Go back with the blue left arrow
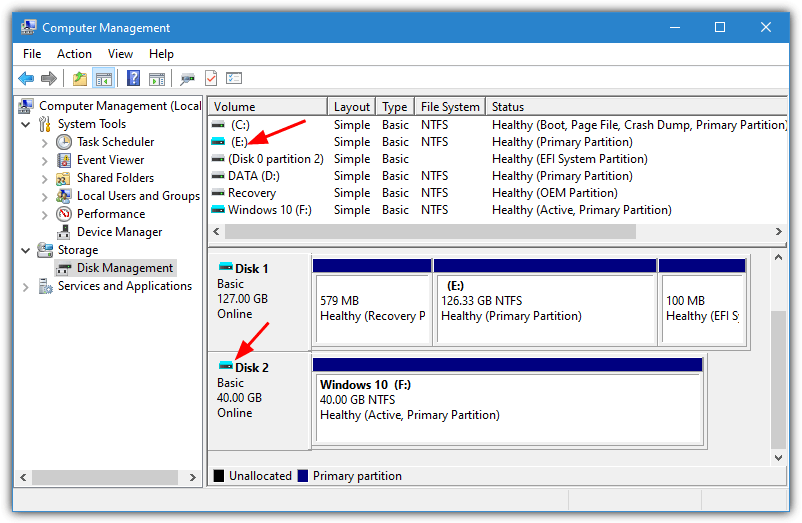This screenshot has height=523, width=802. click(26, 78)
